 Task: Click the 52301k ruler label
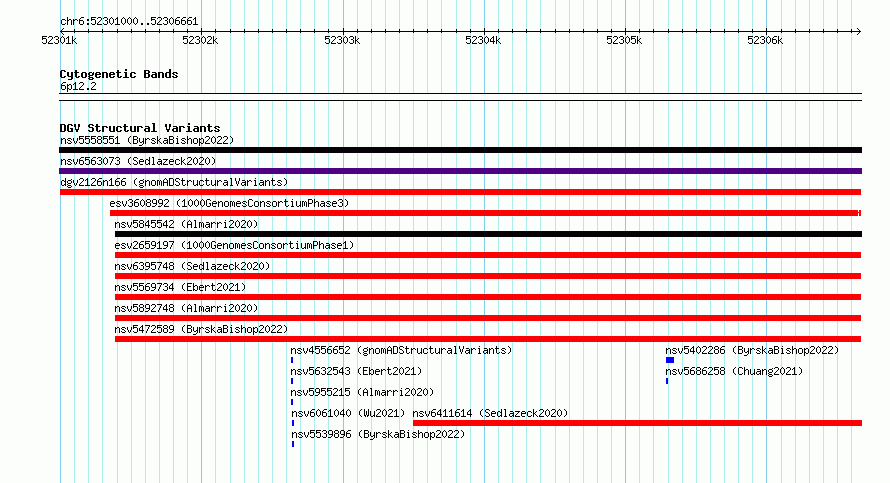click(x=59, y=40)
